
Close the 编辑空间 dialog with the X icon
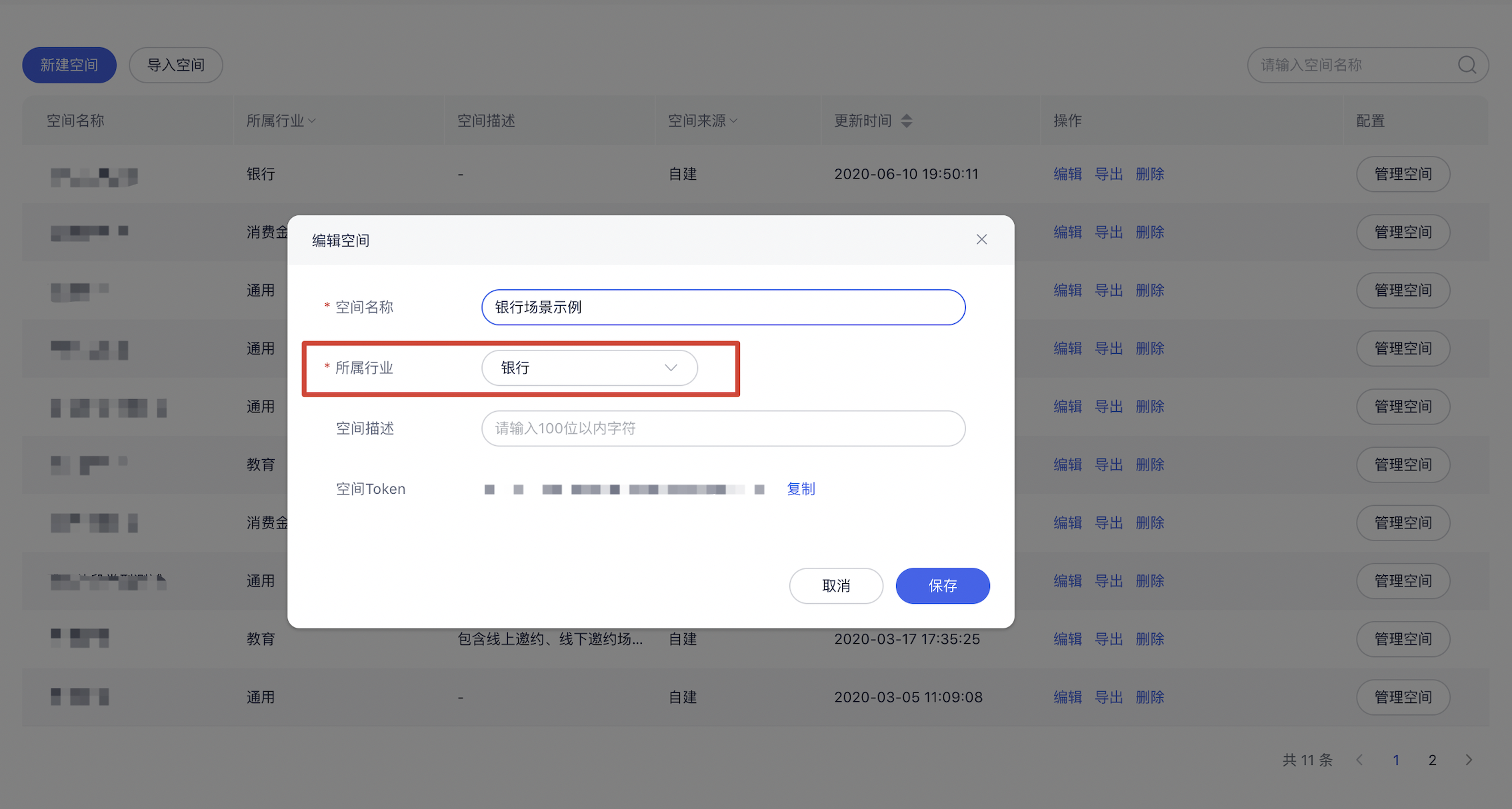pos(981,239)
